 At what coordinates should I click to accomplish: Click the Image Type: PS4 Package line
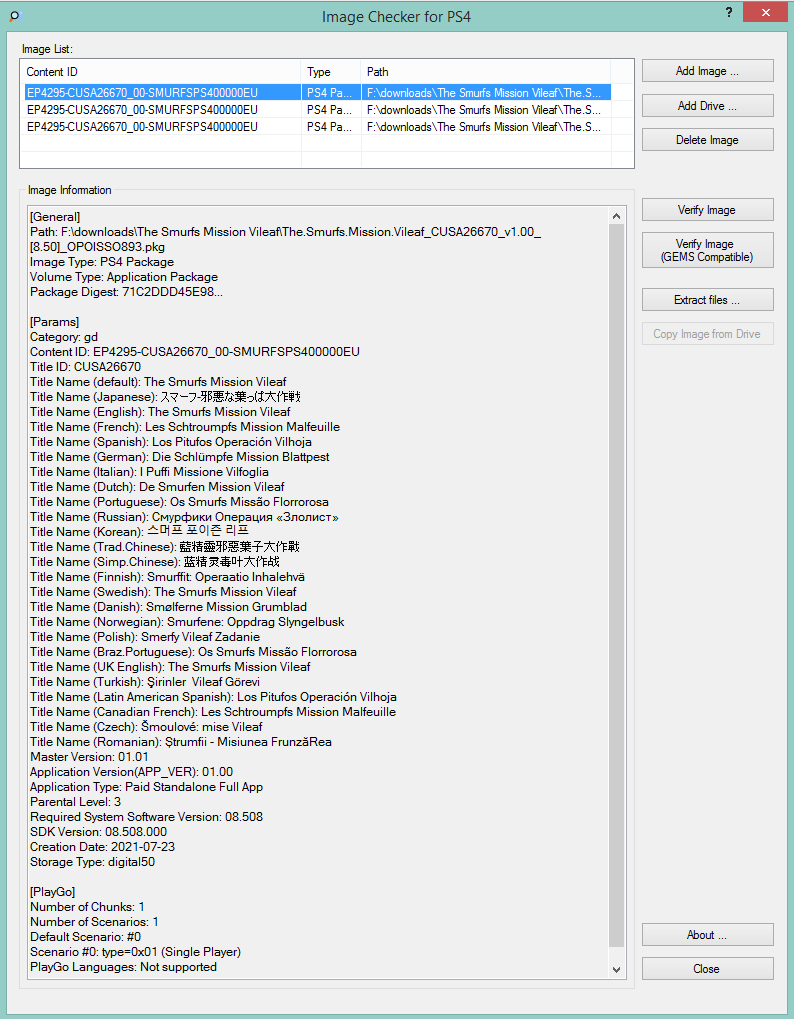[x=102, y=262]
